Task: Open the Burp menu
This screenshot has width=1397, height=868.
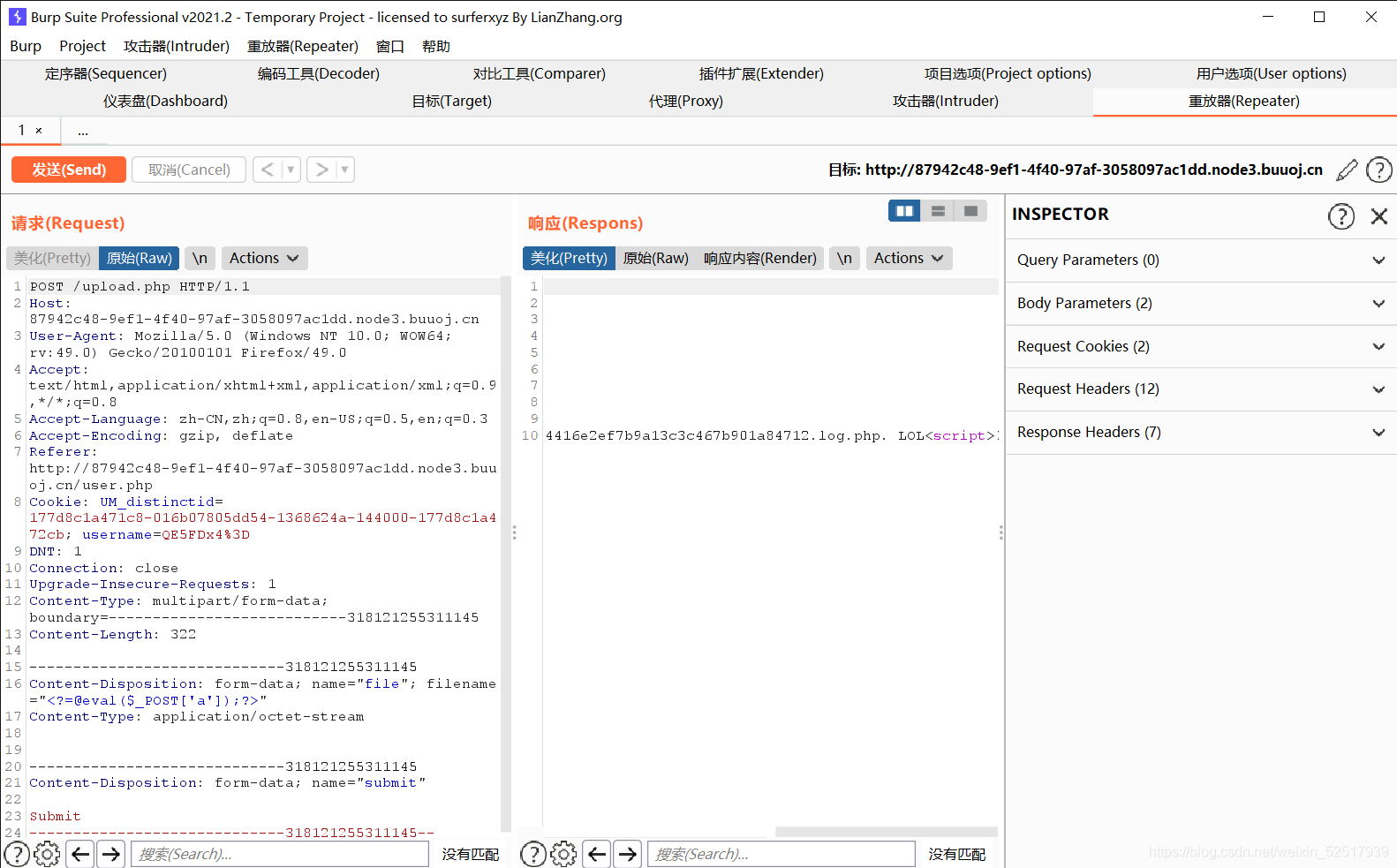Action: pyautogui.click(x=26, y=46)
